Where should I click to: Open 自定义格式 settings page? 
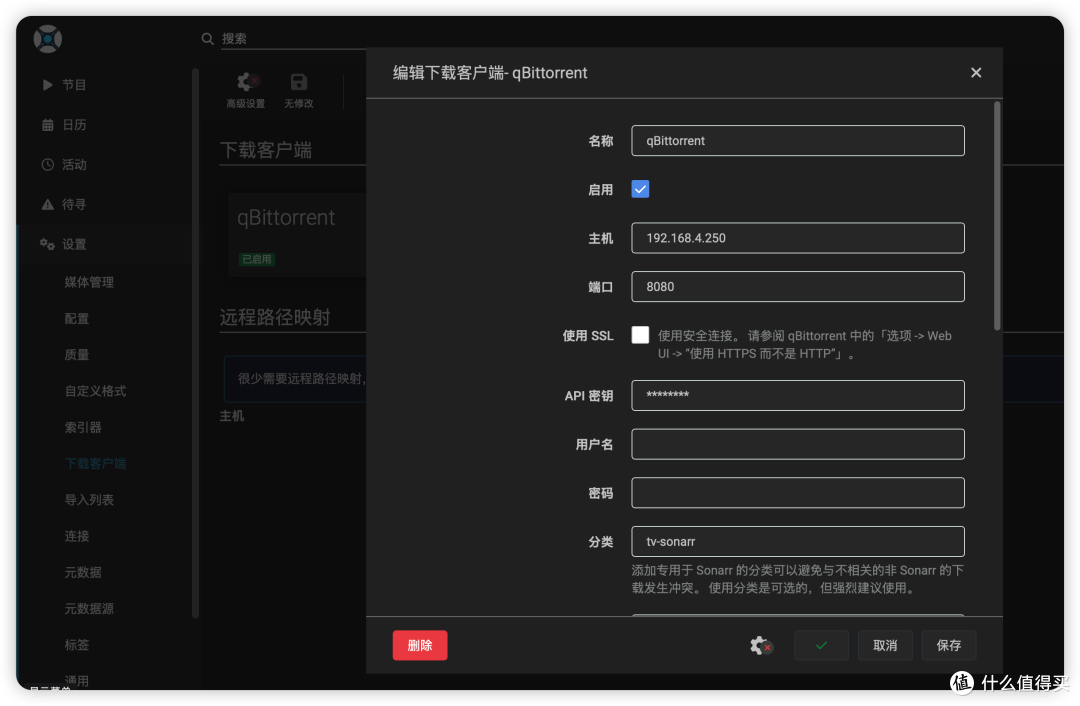96,391
